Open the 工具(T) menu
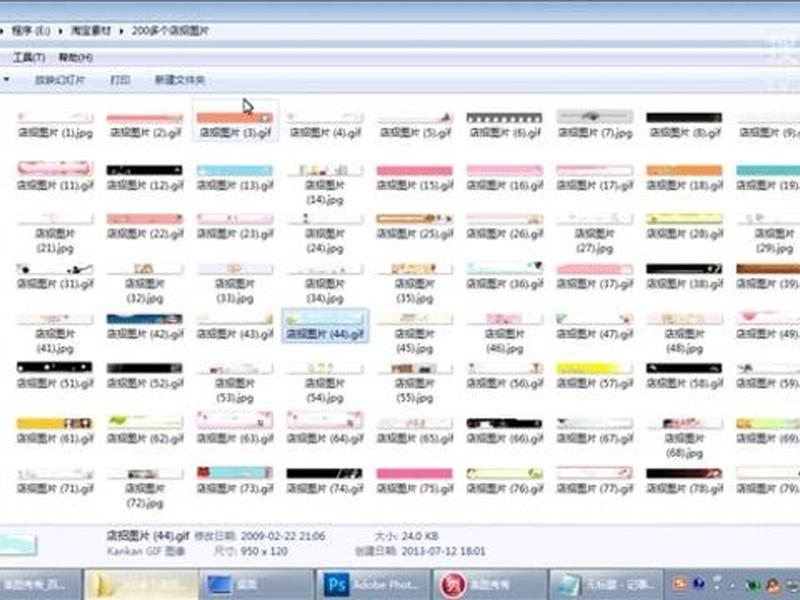 [29, 57]
